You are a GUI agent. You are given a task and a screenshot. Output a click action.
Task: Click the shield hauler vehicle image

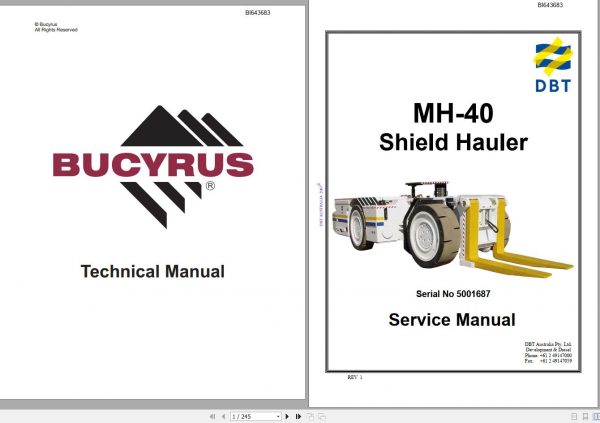tap(453, 229)
